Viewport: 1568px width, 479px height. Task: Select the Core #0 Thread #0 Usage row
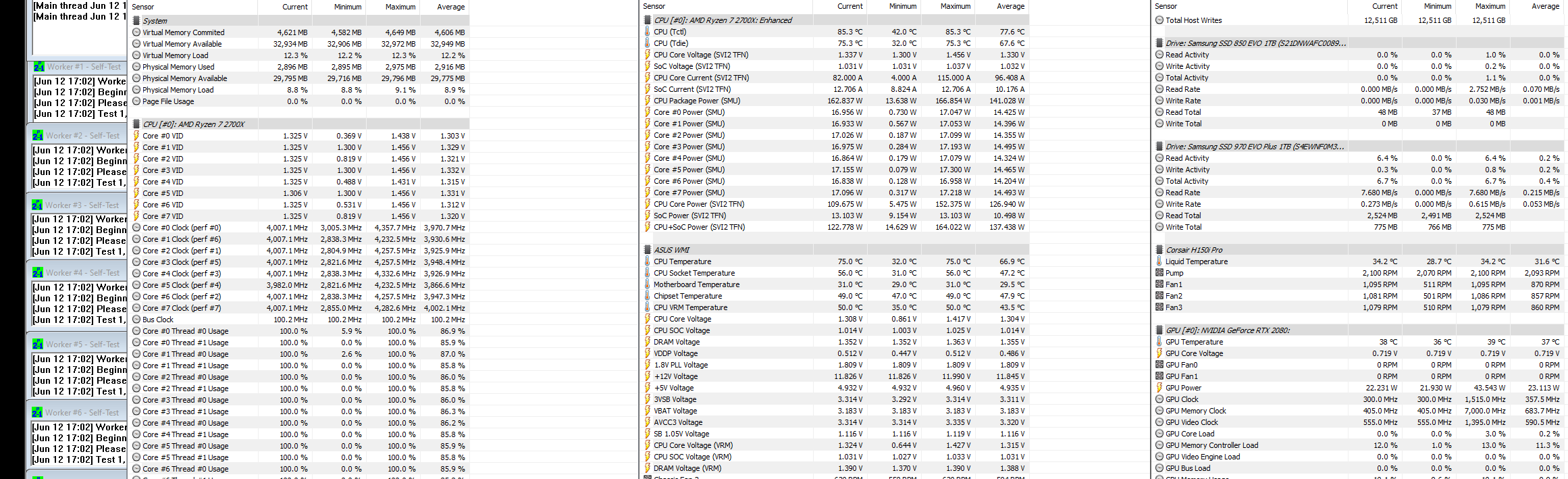298,331
